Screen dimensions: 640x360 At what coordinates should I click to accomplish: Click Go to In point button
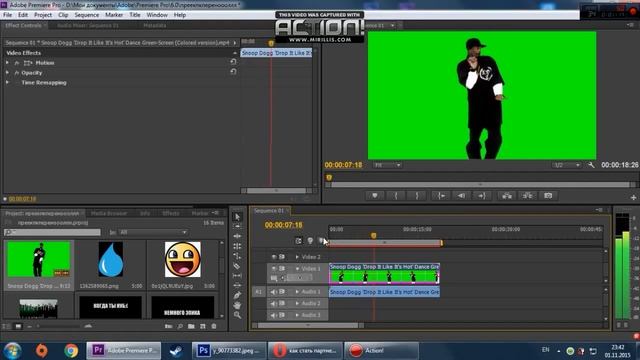coord(441,196)
